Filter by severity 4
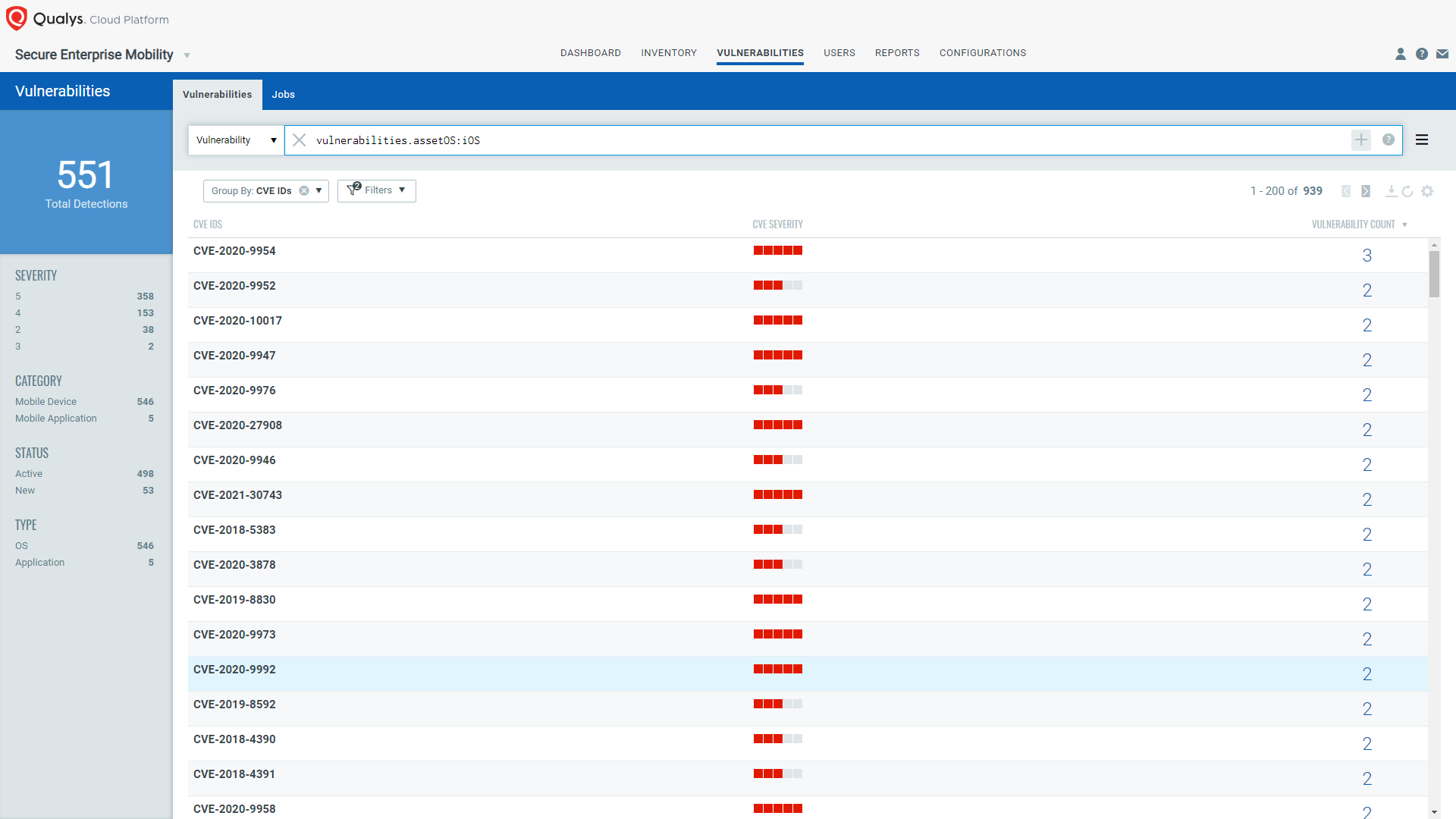Image resolution: width=1456 pixels, height=819 pixels. [x=84, y=313]
